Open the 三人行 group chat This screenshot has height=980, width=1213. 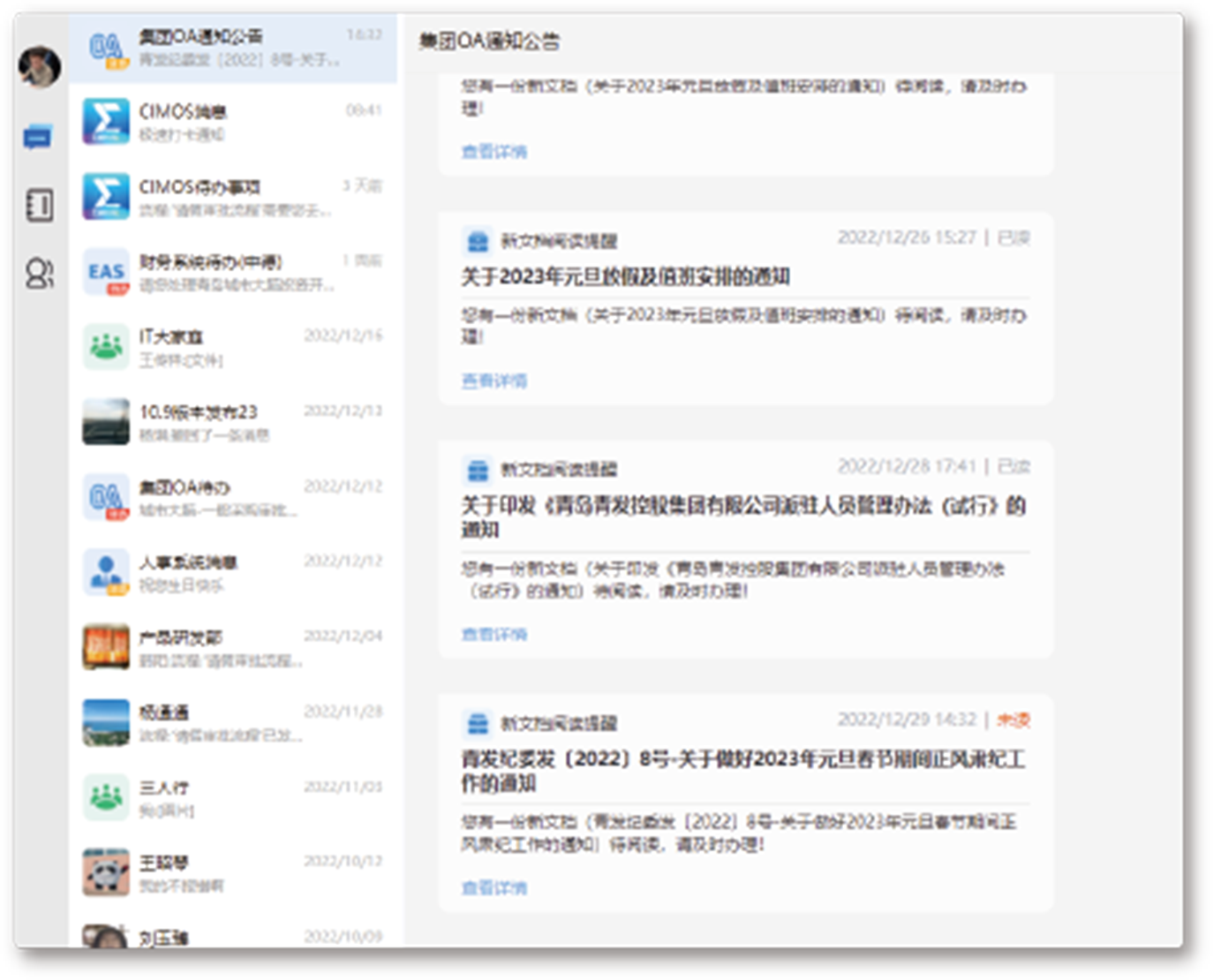click(x=233, y=798)
